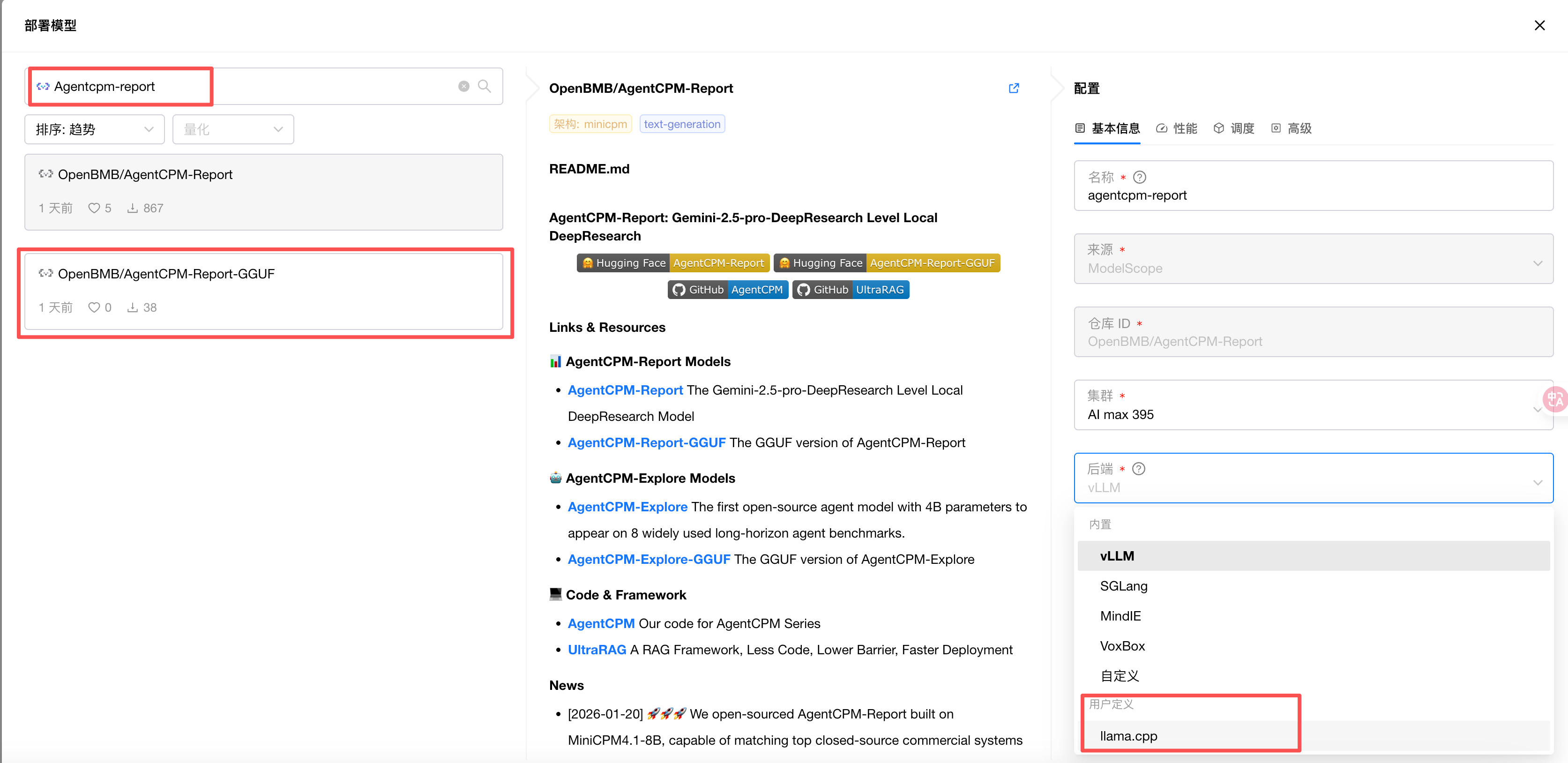Select llama.cpp backend option
Image resolution: width=1568 pixels, height=763 pixels.
tap(1128, 736)
